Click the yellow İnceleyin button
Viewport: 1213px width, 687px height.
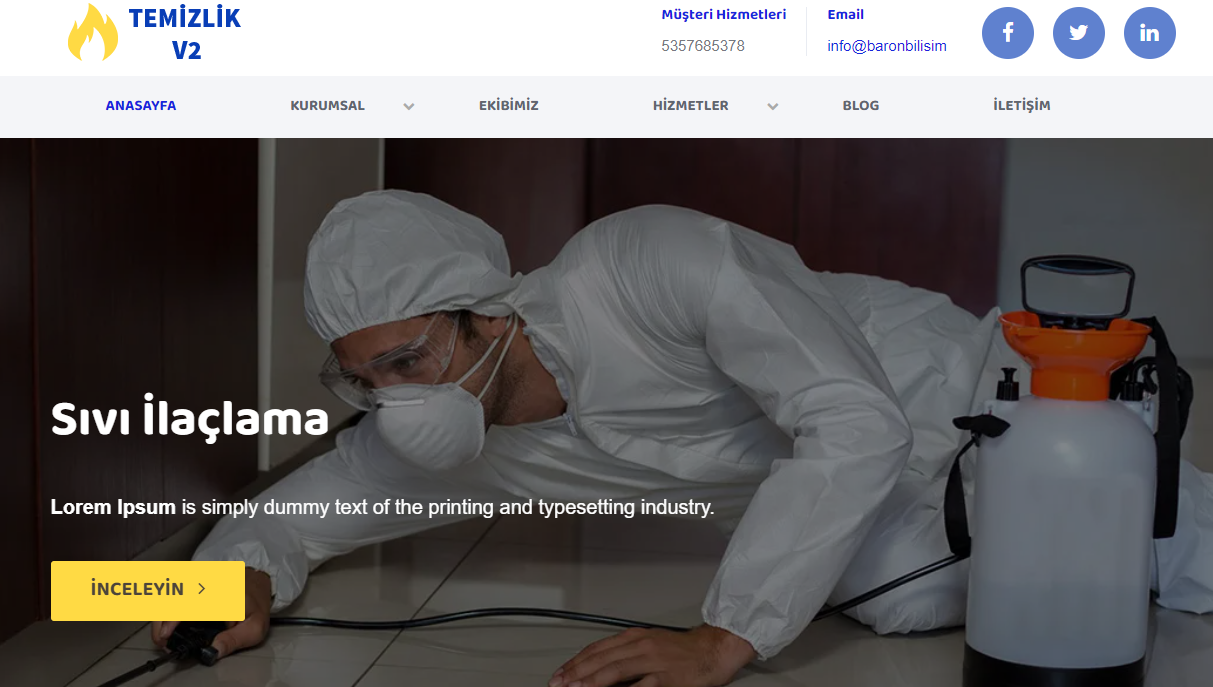point(148,591)
